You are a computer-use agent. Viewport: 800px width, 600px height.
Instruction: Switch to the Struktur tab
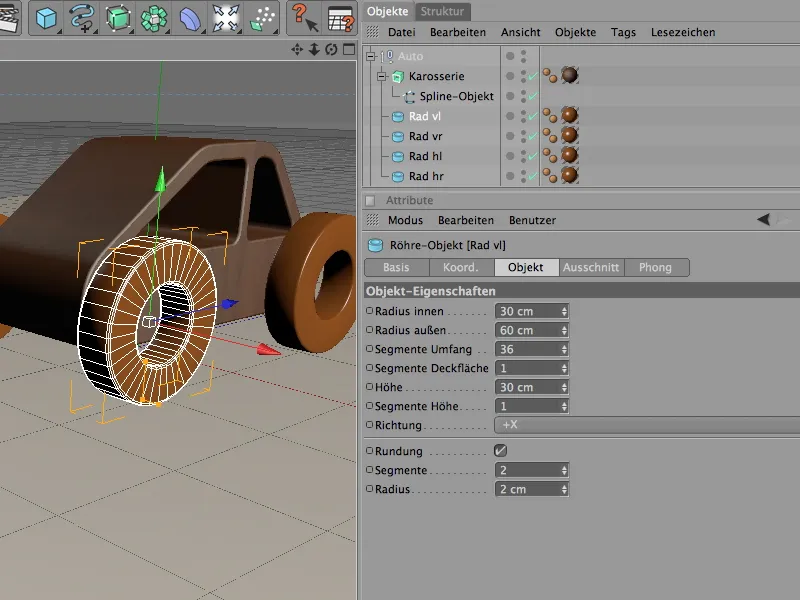point(441,11)
